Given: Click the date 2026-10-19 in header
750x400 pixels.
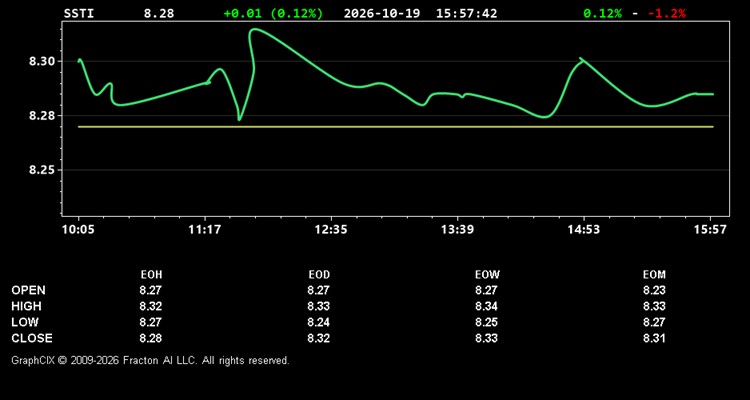Looking at the screenshot, I should pos(382,13).
